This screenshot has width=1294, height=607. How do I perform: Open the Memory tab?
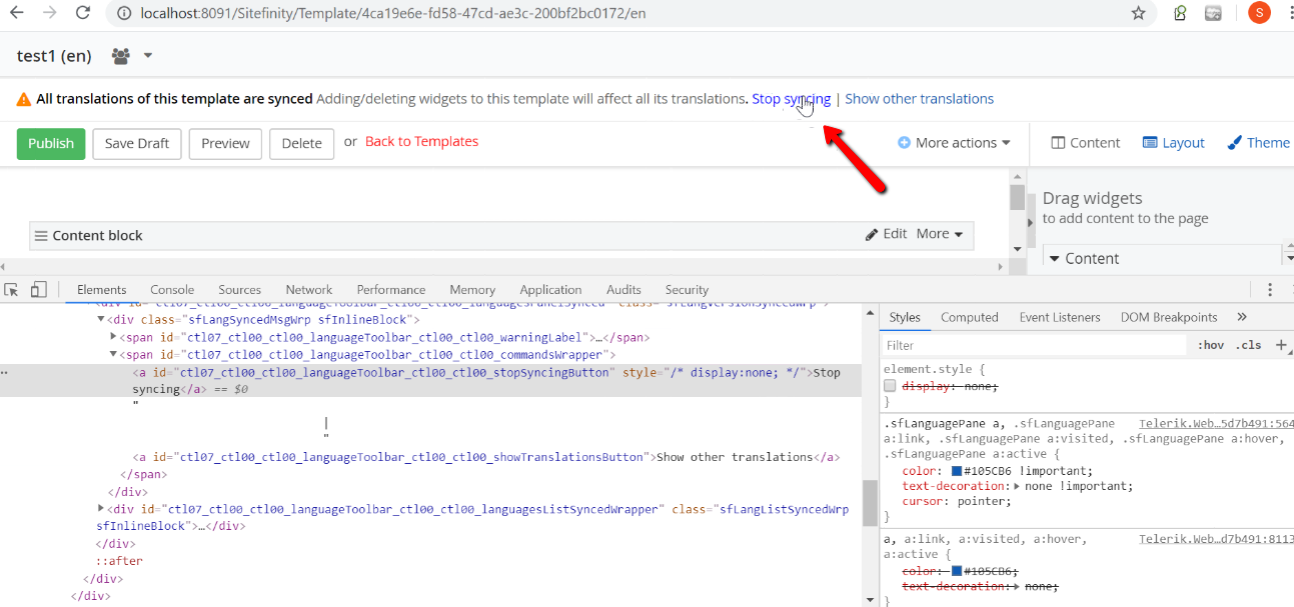[x=472, y=290]
